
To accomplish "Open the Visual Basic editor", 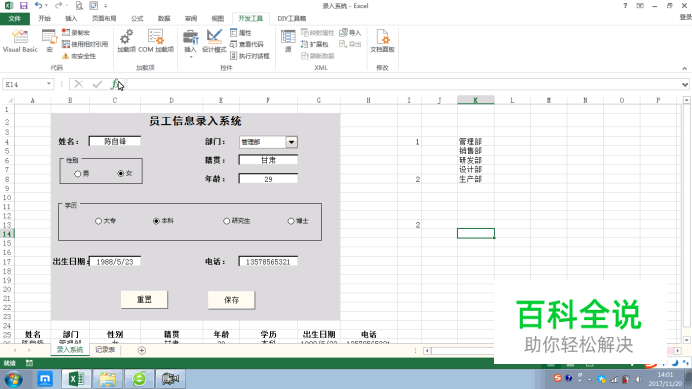I will tap(20, 41).
